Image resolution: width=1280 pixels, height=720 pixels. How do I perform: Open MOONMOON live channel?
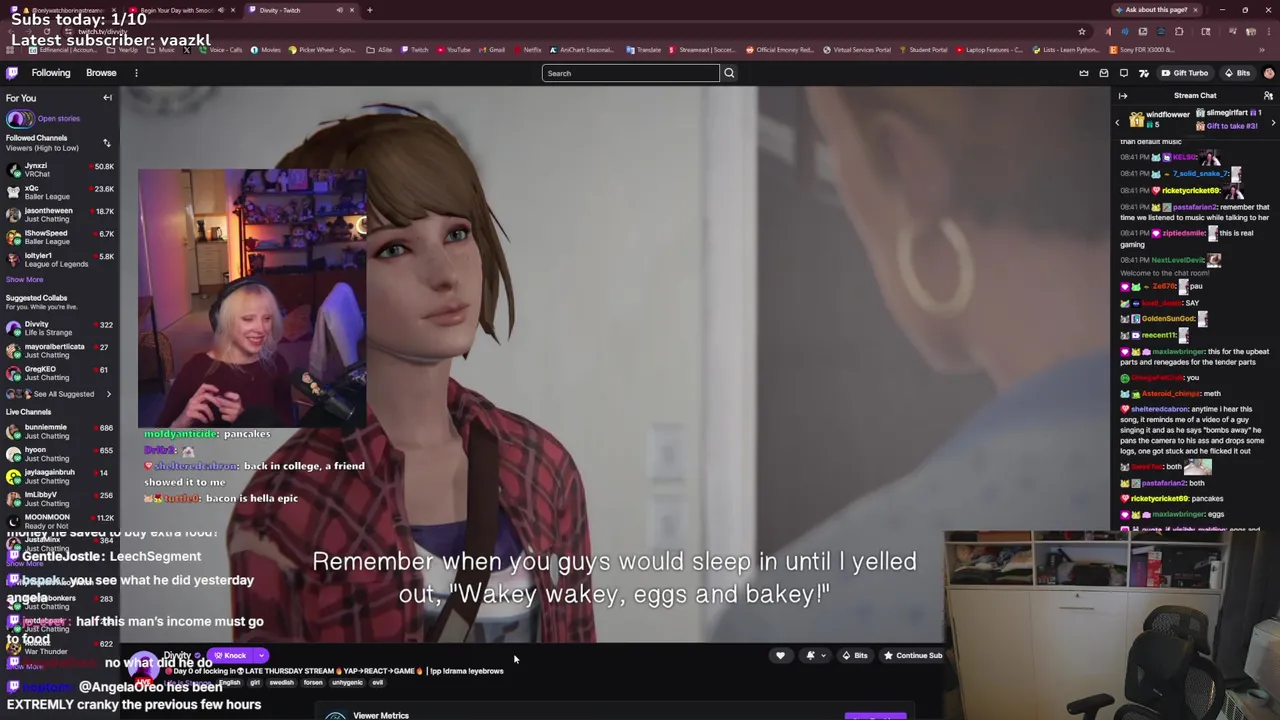click(x=60, y=521)
